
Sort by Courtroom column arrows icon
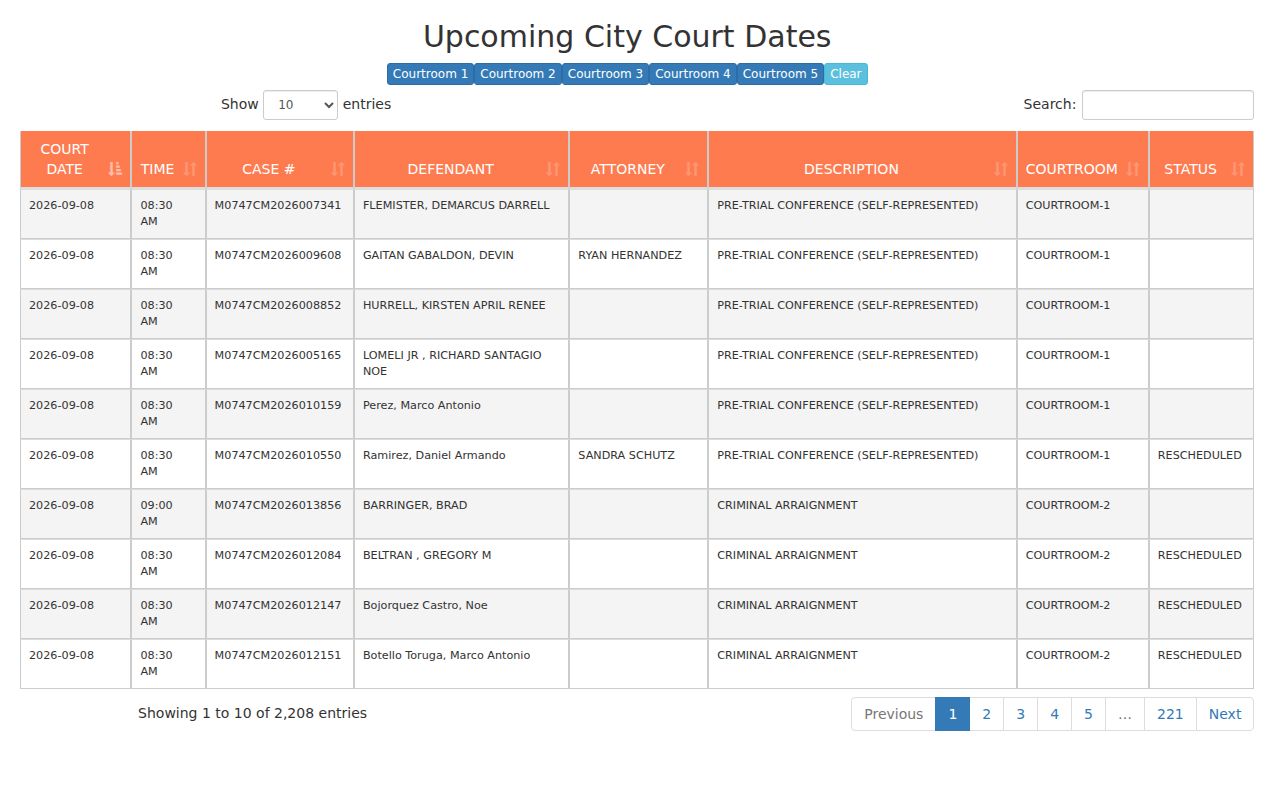point(1133,169)
